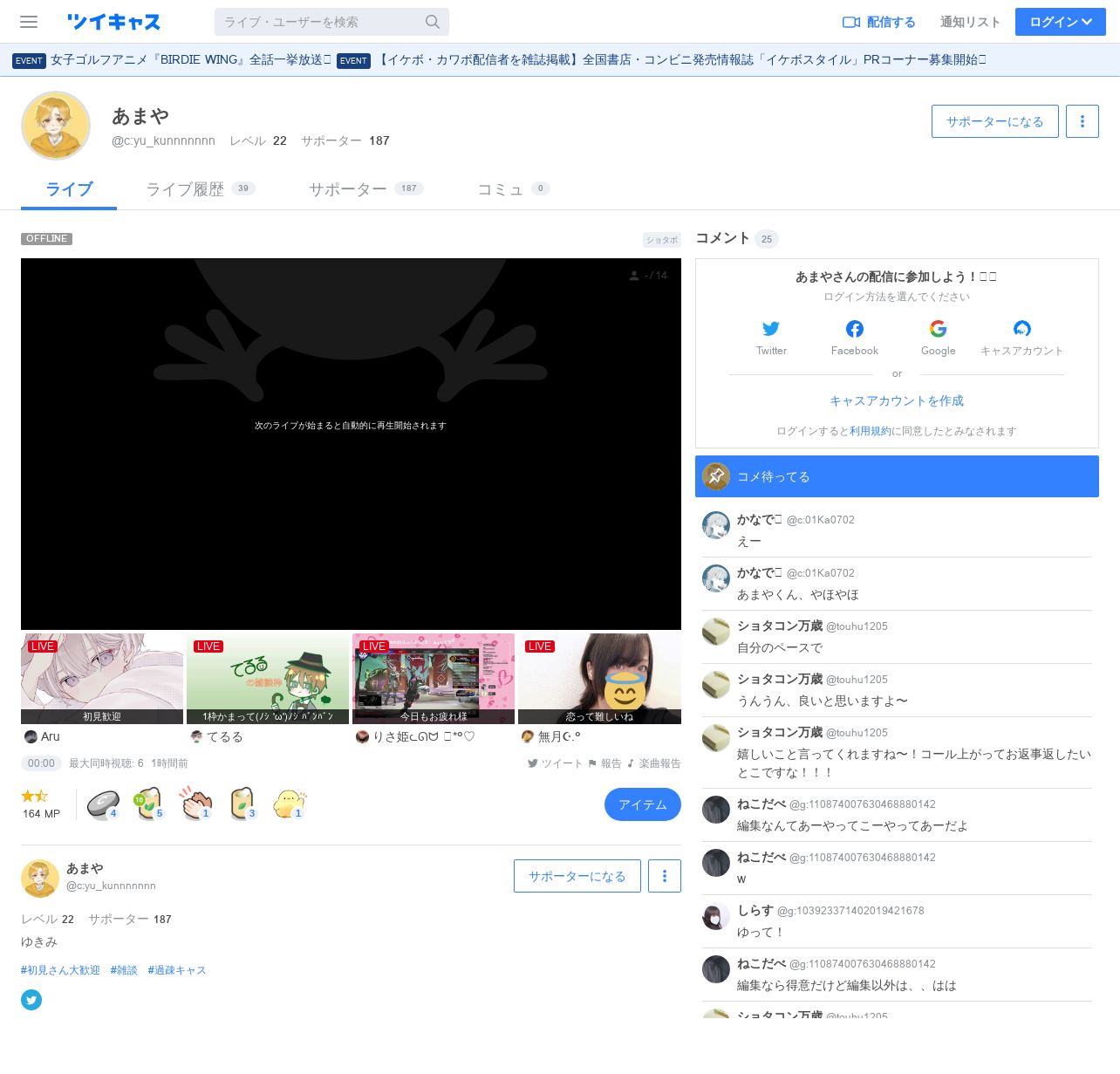Open the サポーター tab
Image resolution: width=1120 pixels, height=1074 pixels.
(365, 189)
